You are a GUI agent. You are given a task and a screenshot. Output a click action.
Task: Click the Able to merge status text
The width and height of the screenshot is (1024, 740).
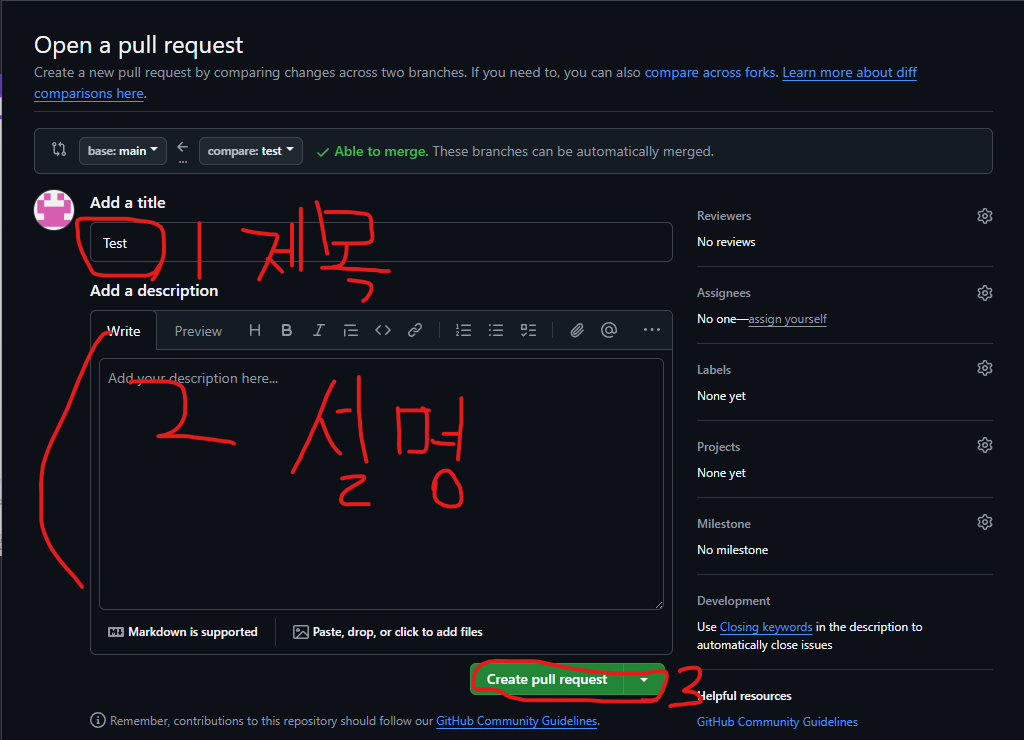point(381,152)
